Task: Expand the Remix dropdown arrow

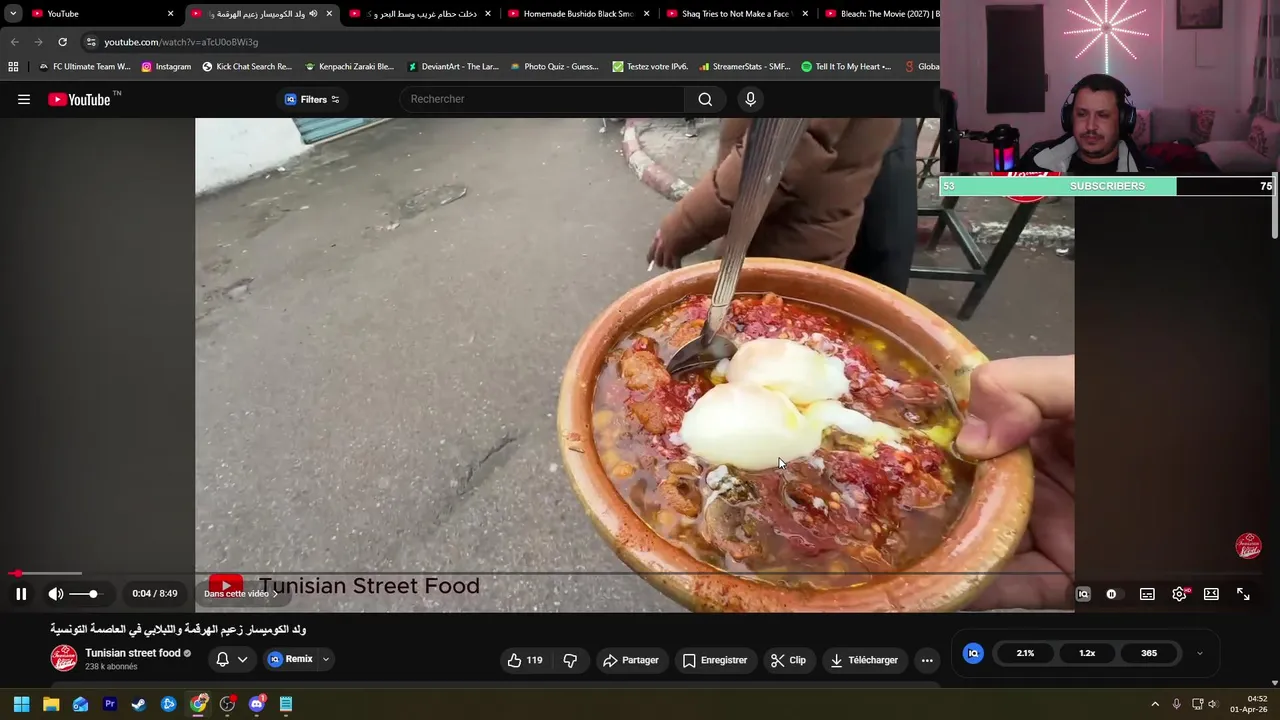Action: click(325, 660)
